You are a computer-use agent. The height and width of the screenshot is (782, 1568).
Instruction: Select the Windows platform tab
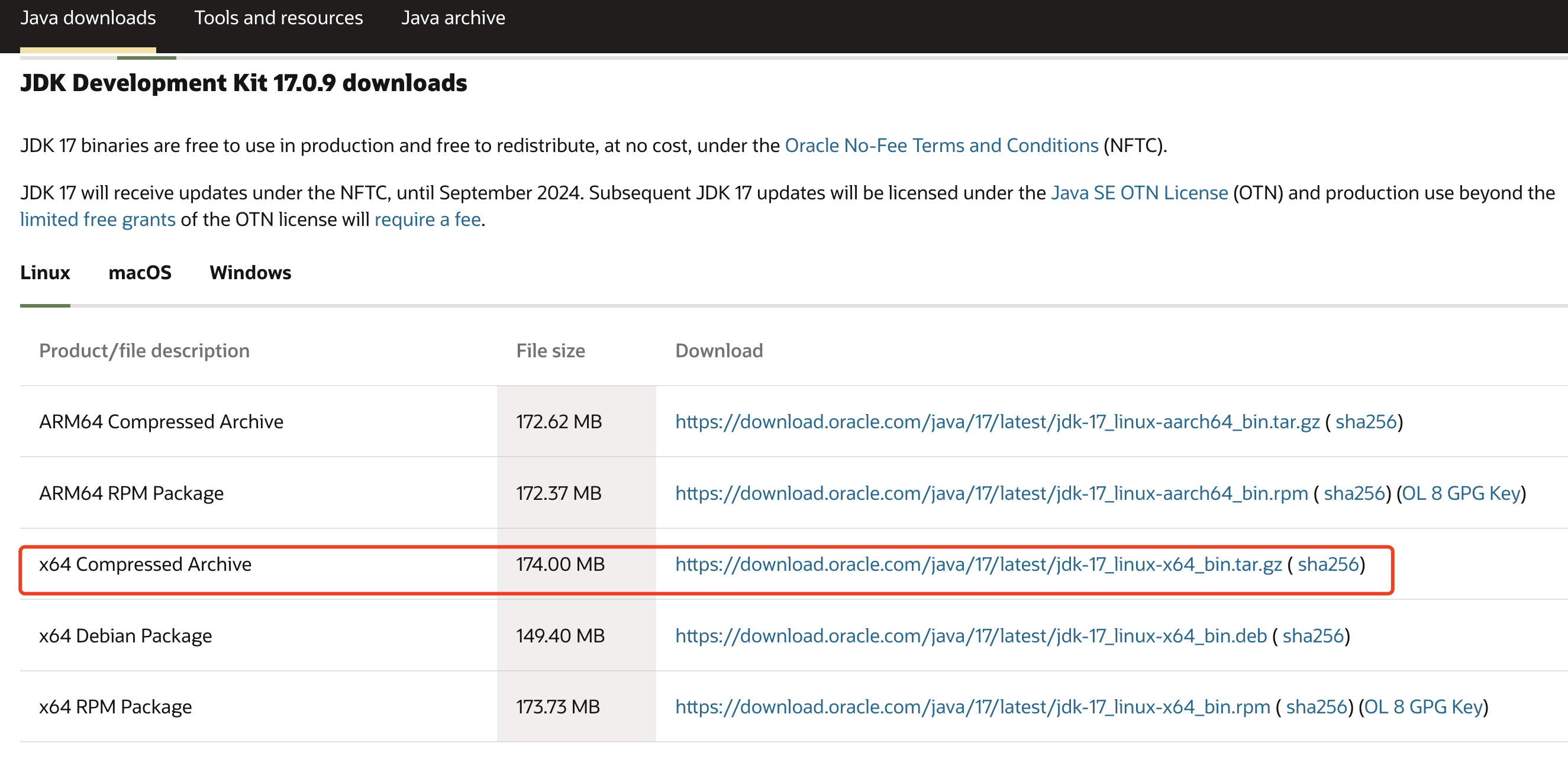coord(250,272)
